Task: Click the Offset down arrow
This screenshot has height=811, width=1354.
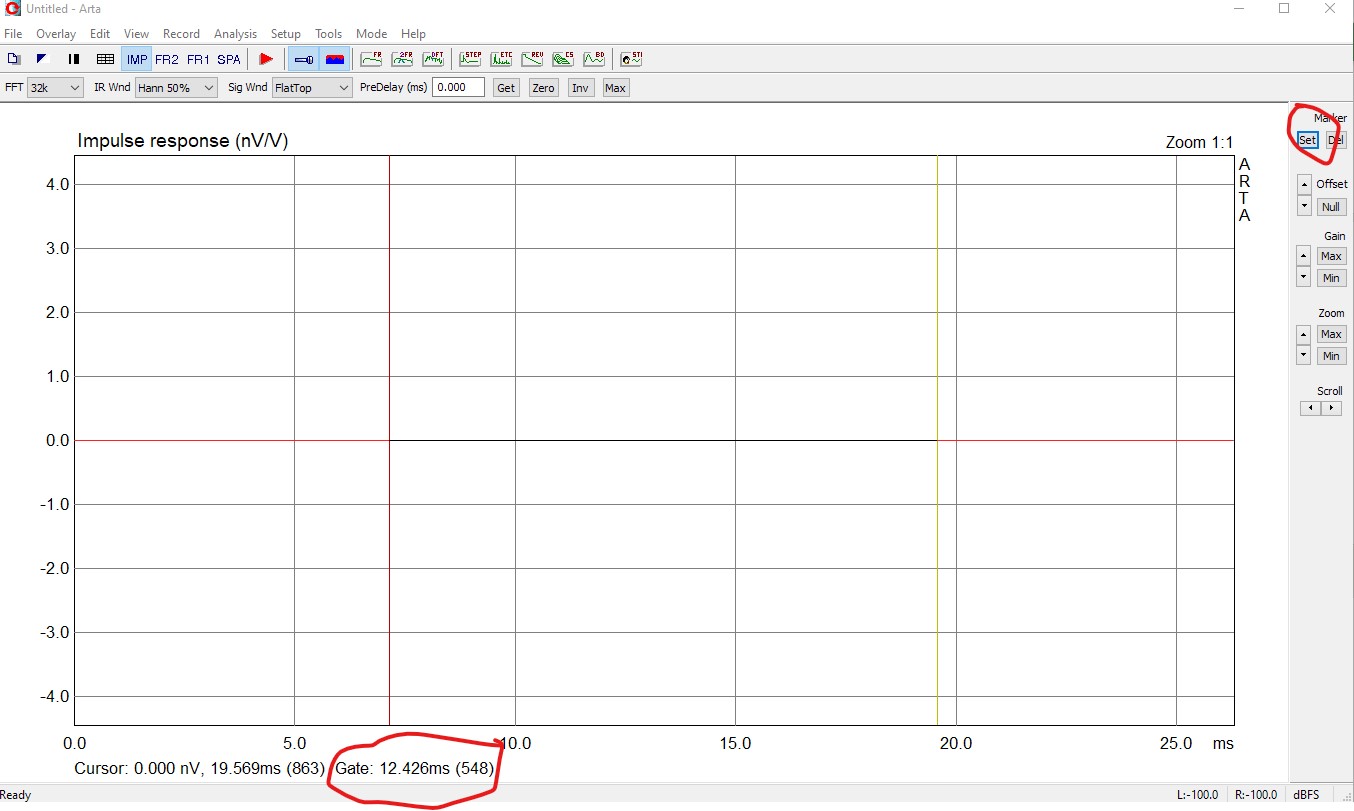Action: tap(1304, 206)
